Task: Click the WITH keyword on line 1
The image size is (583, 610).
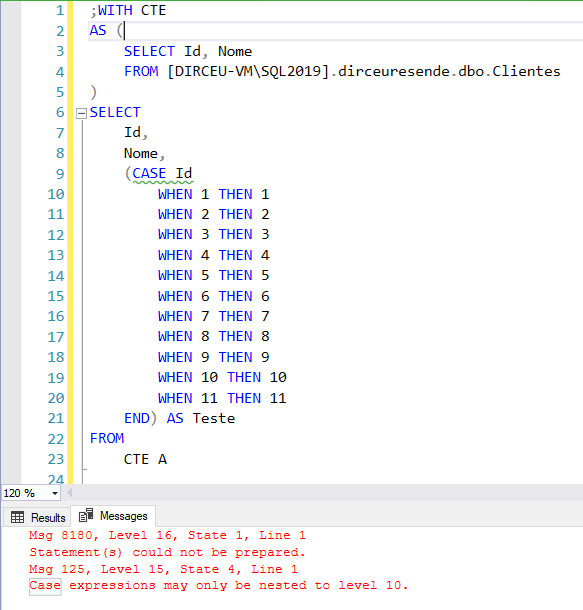Action: (115, 11)
